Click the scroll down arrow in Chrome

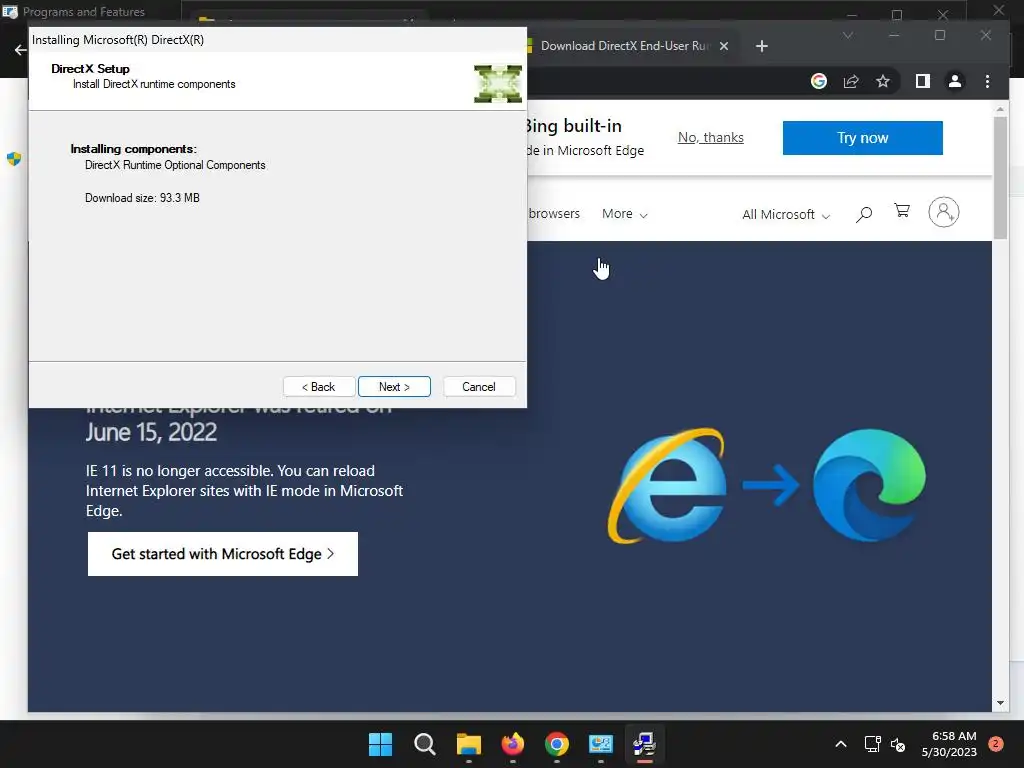1000,703
